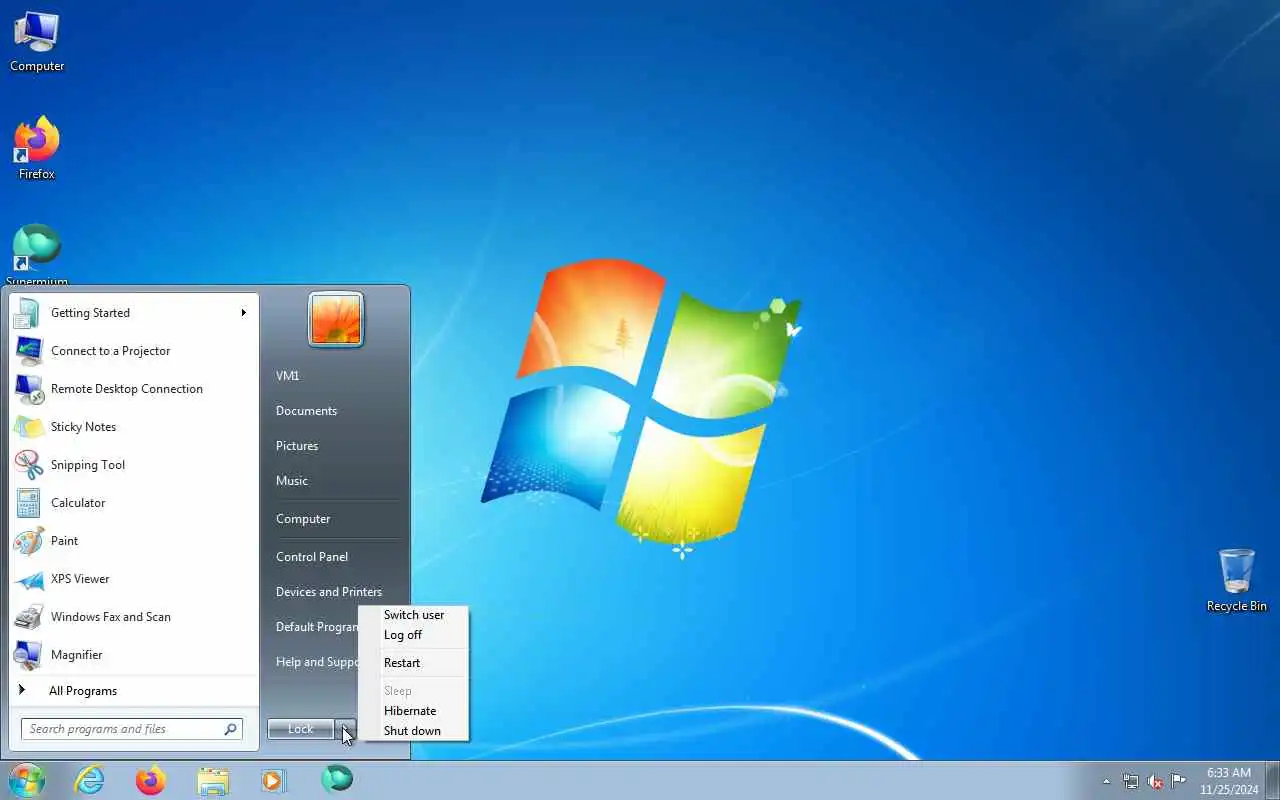Click the XPS Viewer text label

tap(80, 579)
